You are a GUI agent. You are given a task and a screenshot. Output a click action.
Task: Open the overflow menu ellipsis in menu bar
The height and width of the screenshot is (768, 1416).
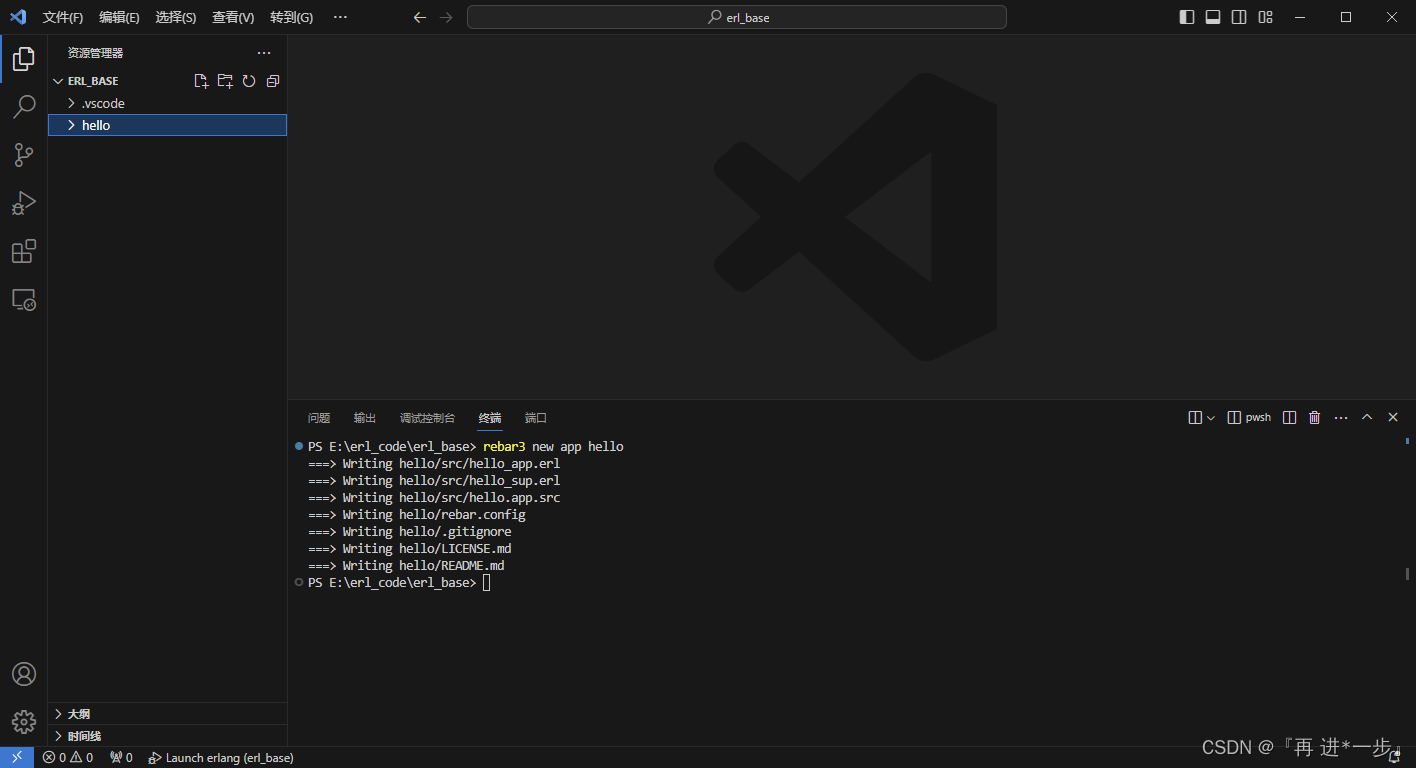pos(340,18)
